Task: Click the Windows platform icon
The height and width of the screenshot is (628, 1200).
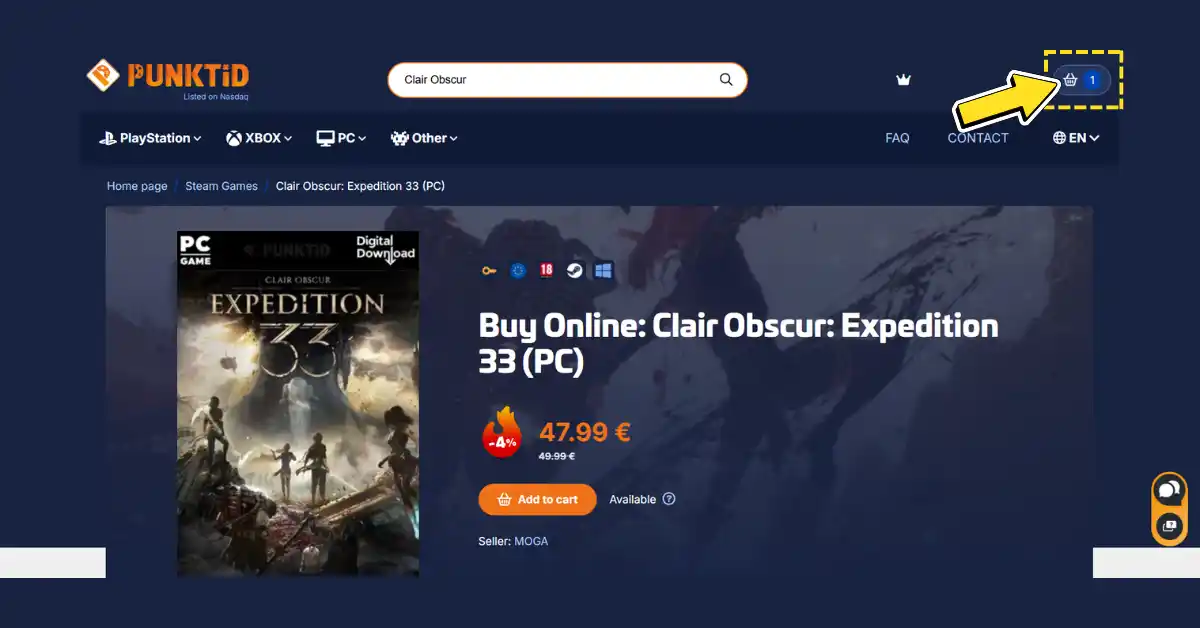Action: coord(603,270)
